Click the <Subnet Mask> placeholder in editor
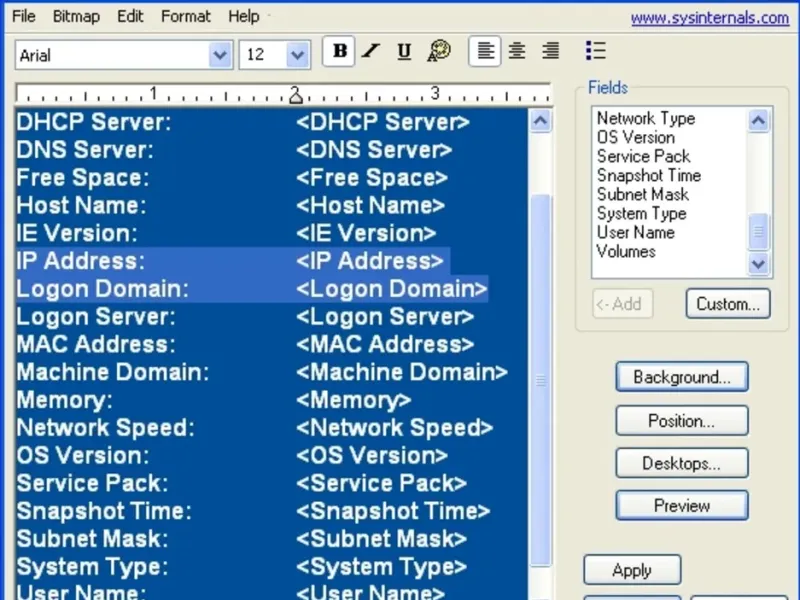The width and height of the screenshot is (800, 600). [x=381, y=539]
